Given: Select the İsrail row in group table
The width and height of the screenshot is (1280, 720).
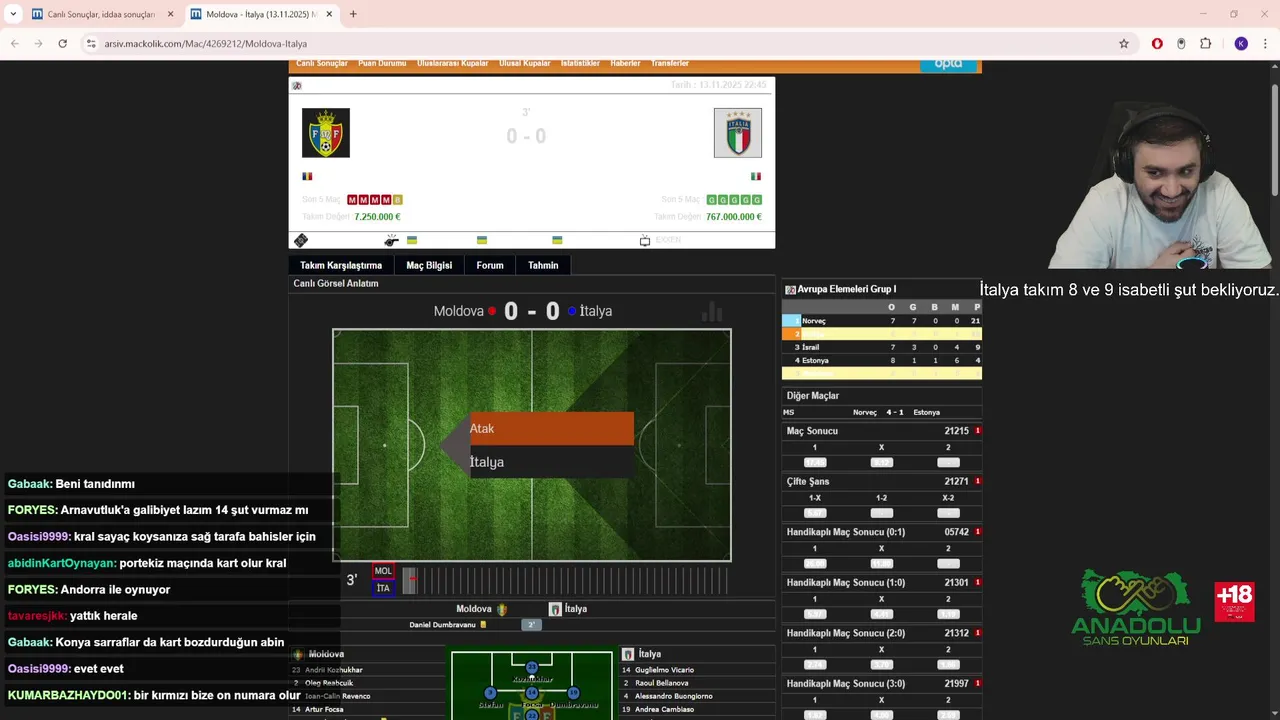Looking at the screenshot, I should [x=882, y=347].
